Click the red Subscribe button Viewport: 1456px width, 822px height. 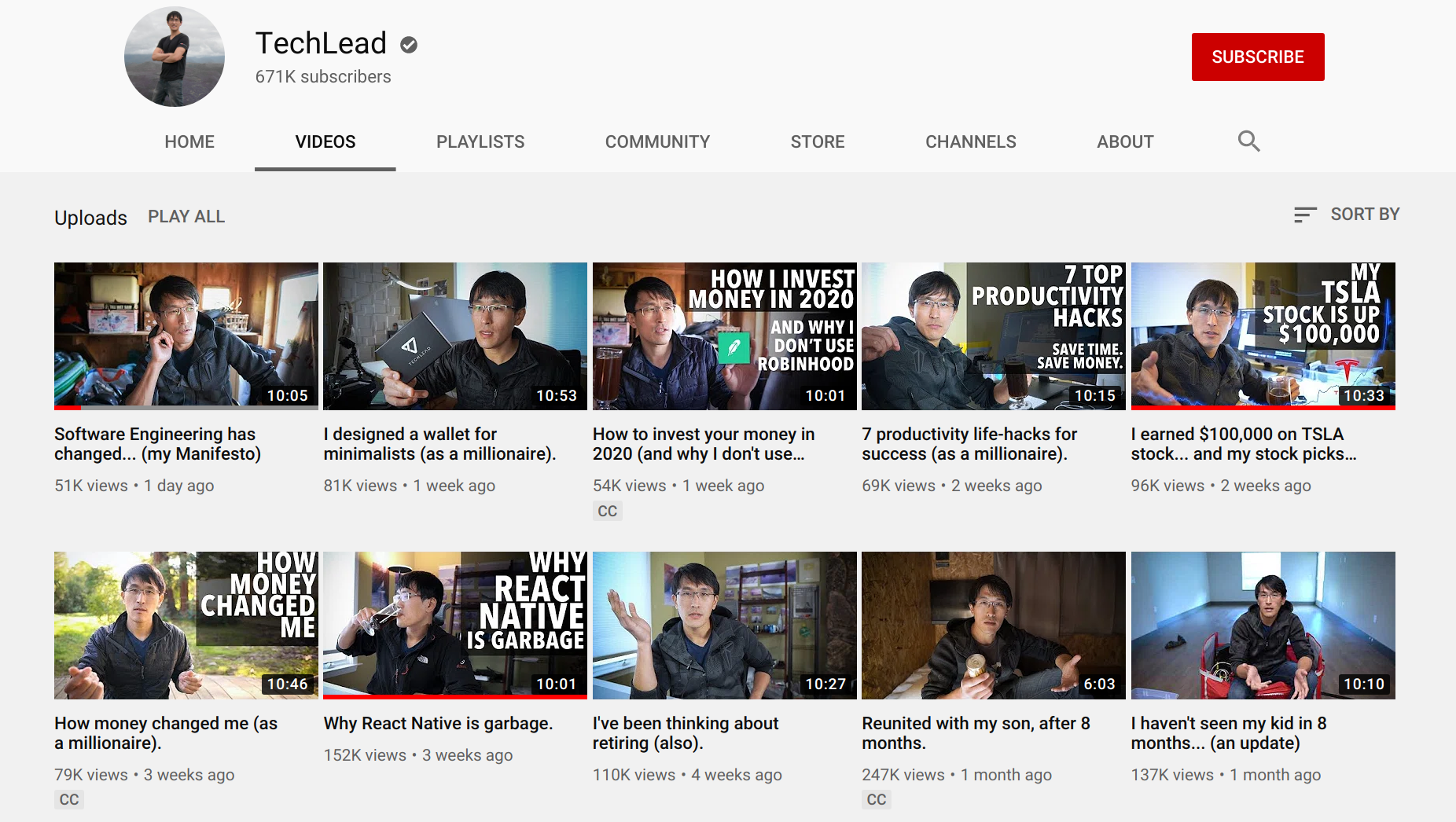pos(1258,57)
